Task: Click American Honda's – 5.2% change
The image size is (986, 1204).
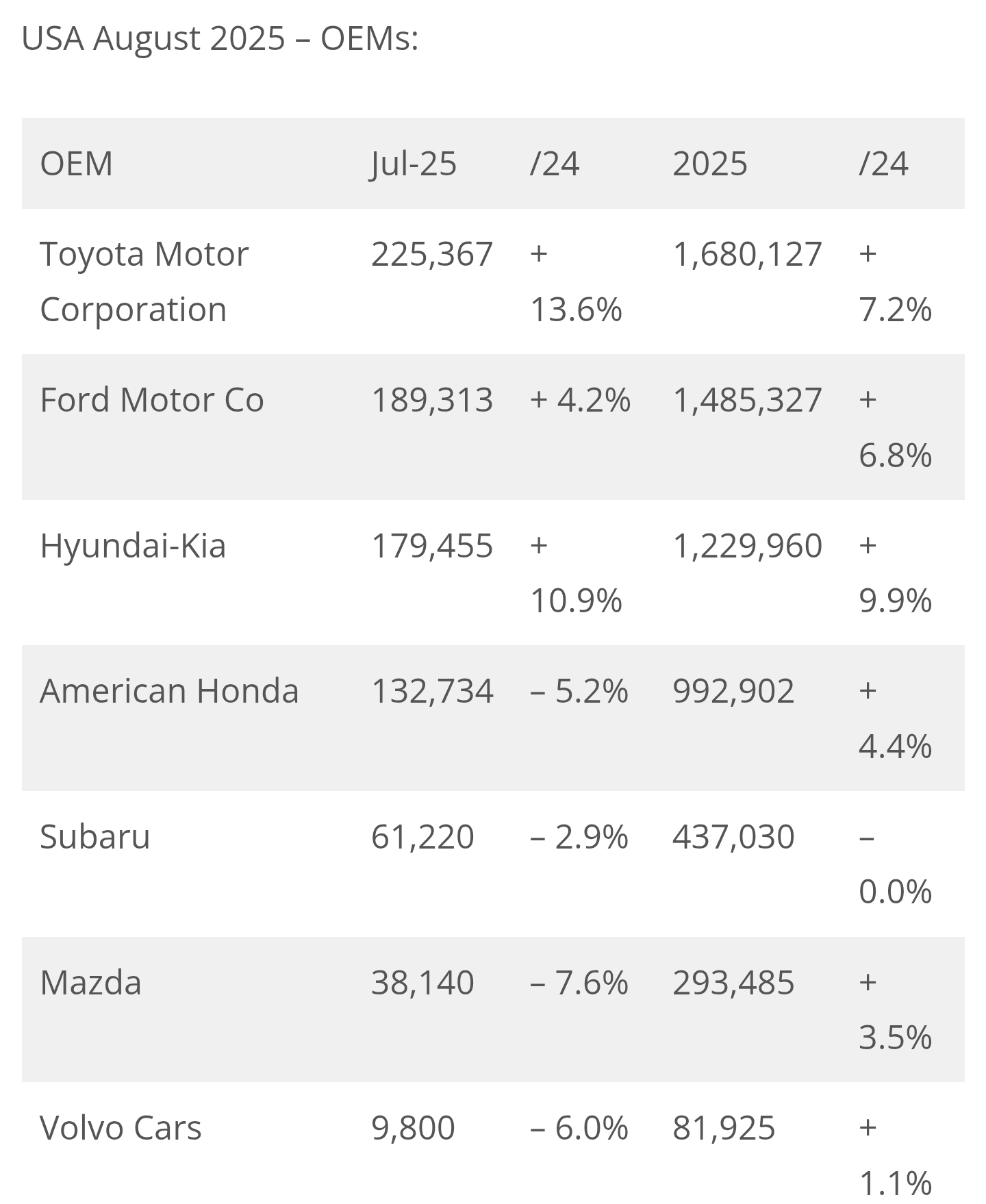Action: point(579,691)
